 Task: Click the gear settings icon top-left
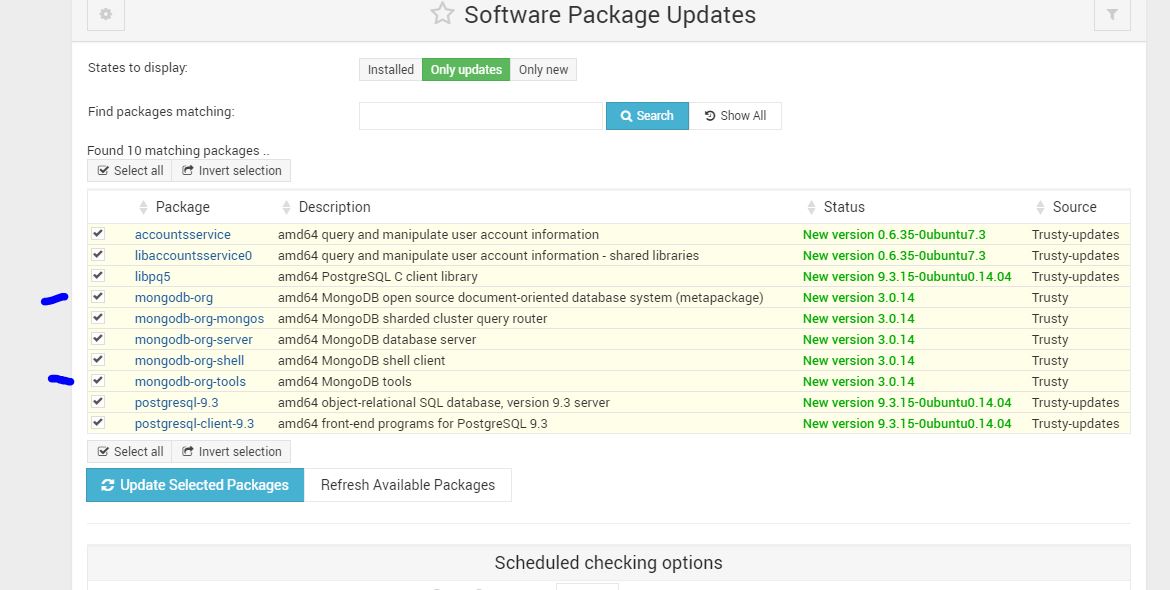point(106,15)
